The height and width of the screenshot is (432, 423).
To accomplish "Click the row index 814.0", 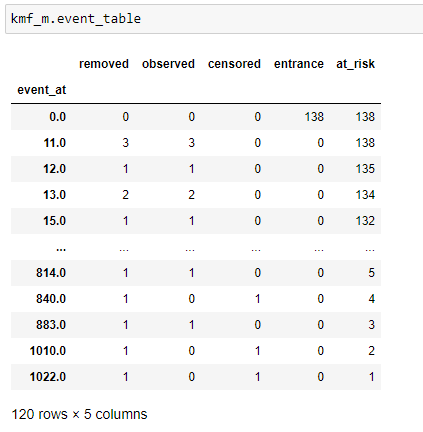I will 51,273.
